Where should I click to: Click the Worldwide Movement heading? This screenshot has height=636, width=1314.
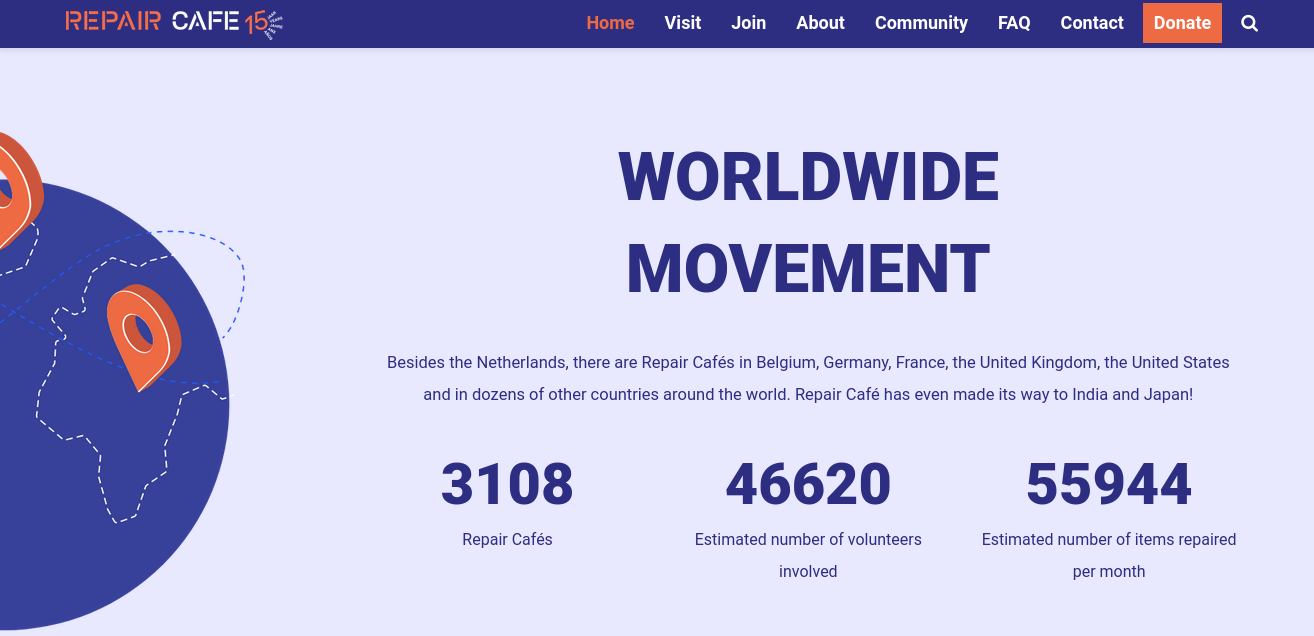click(x=808, y=222)
